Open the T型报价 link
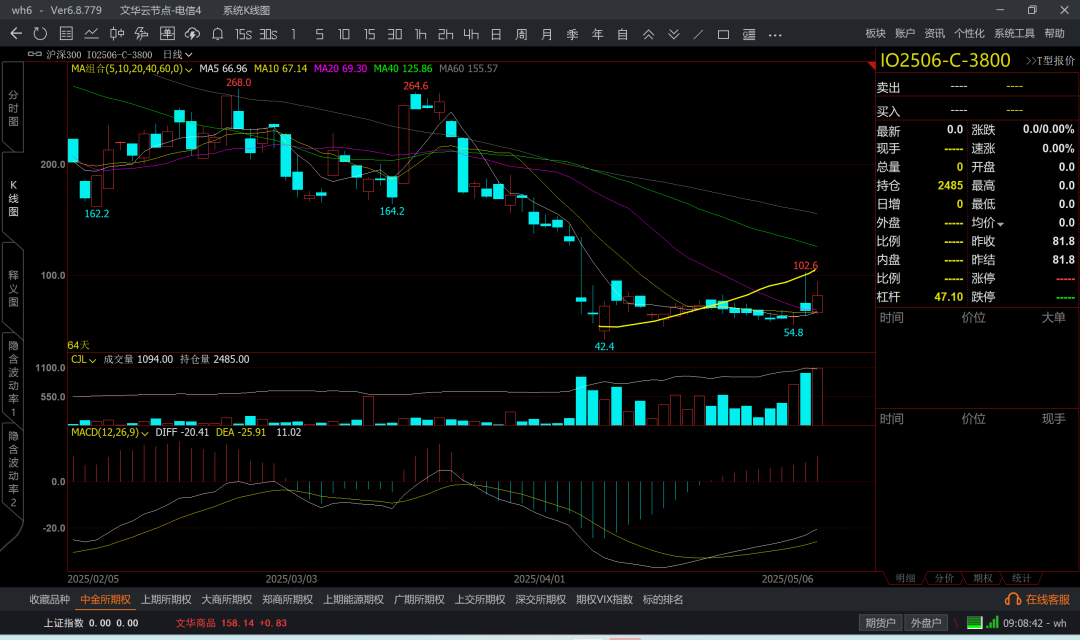1080x640 pixels. click(1050, 61)
